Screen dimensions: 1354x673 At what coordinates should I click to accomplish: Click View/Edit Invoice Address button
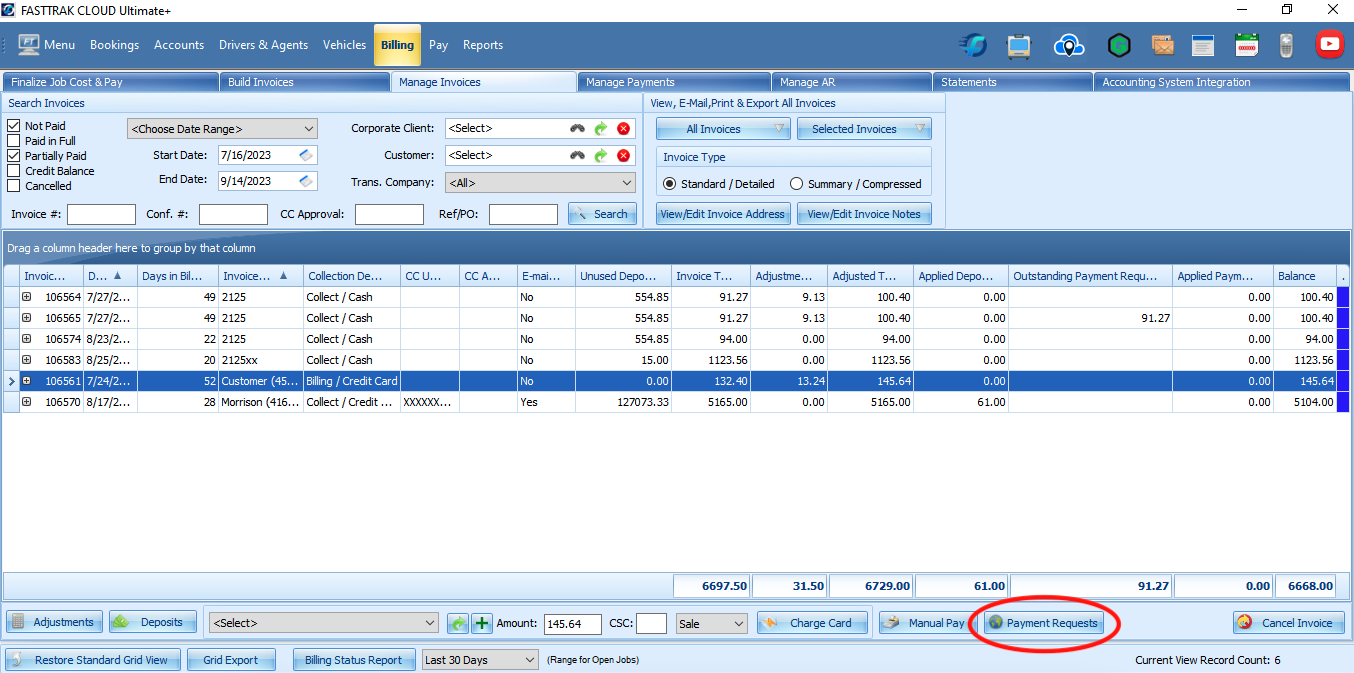(723, 214)
